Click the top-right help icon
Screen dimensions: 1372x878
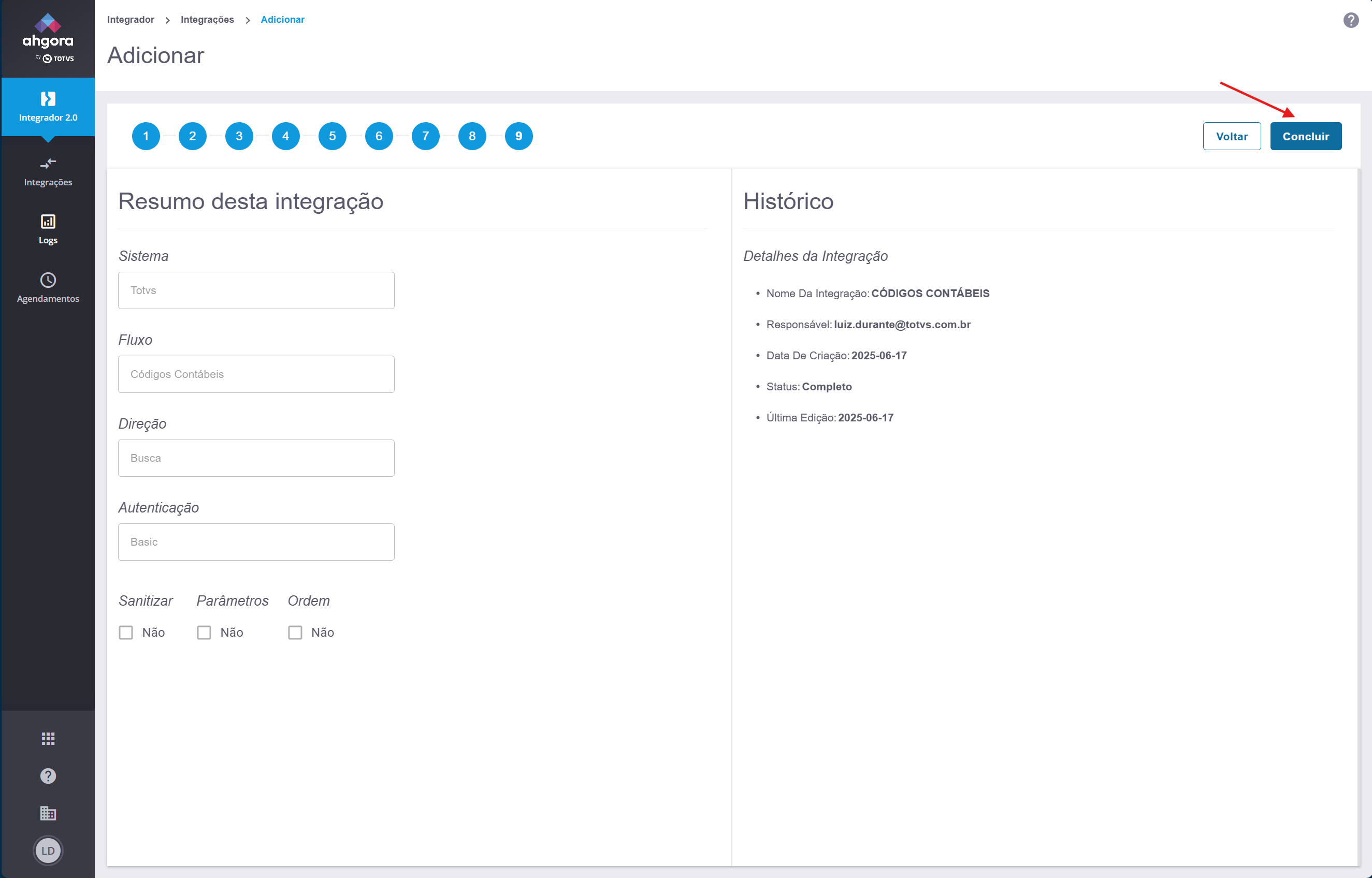point(1350,21)
